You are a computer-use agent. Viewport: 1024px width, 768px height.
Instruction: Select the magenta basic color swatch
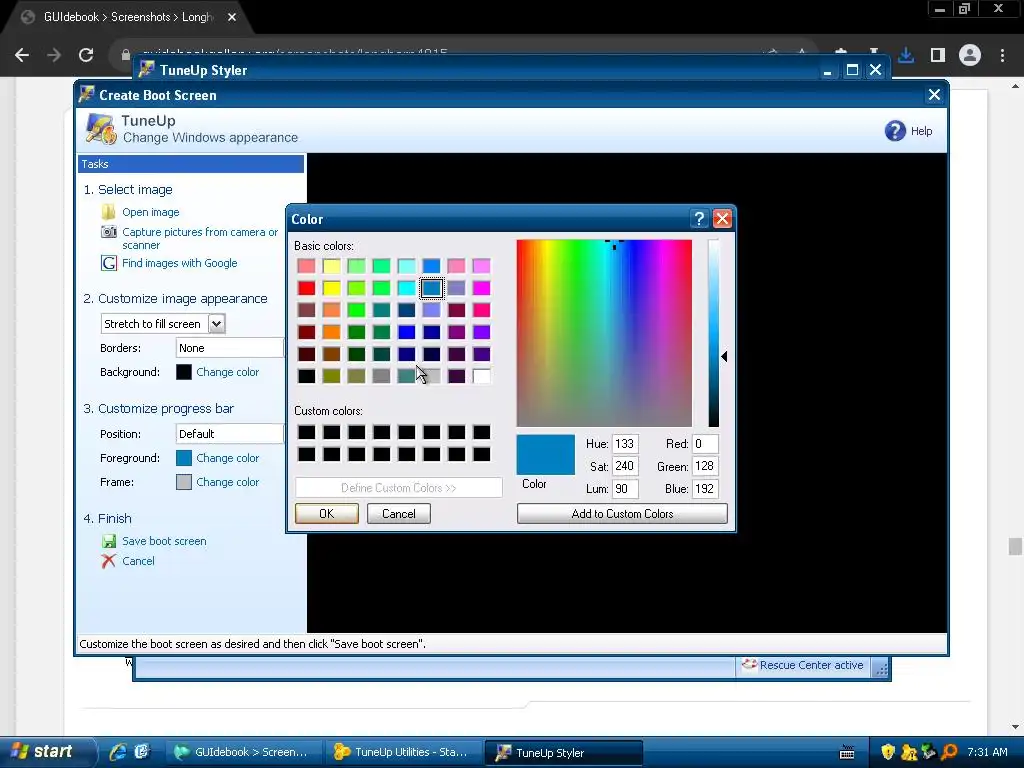481,288
